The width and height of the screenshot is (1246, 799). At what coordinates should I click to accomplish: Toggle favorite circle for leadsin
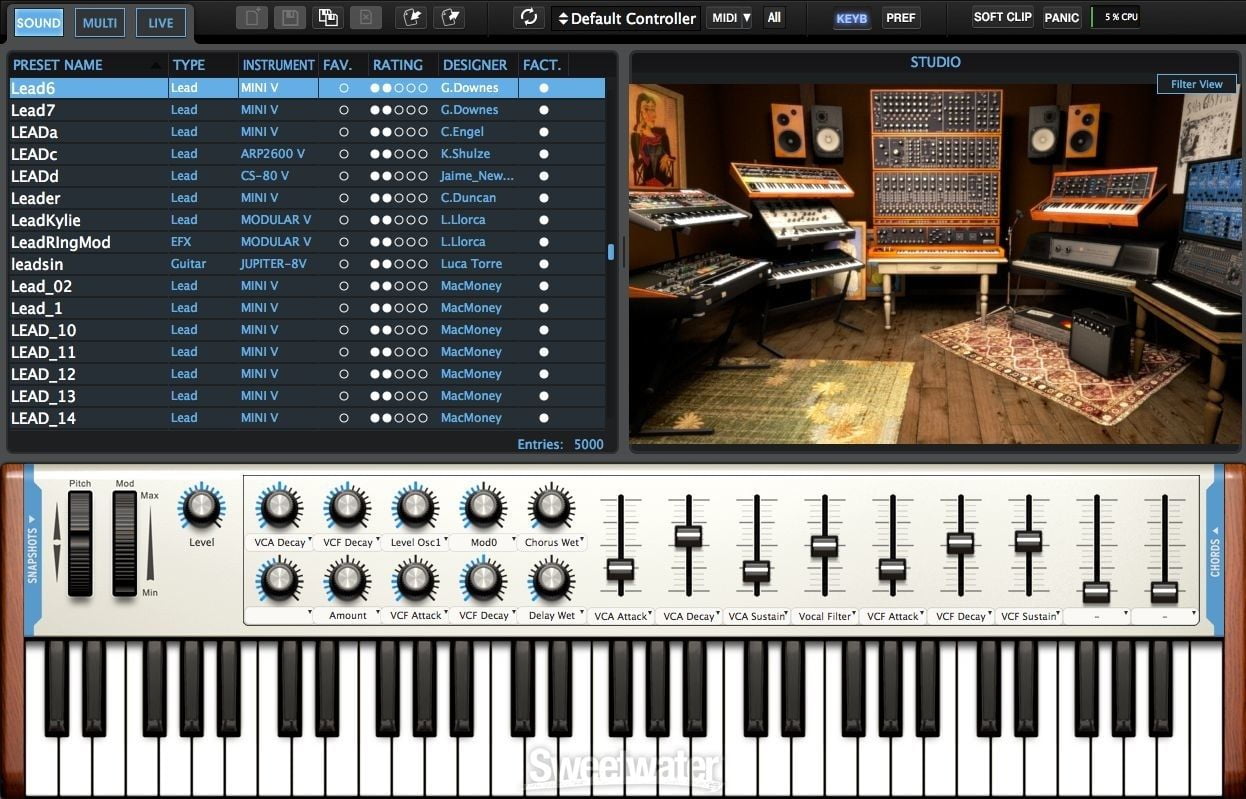(x=344, y=264)
